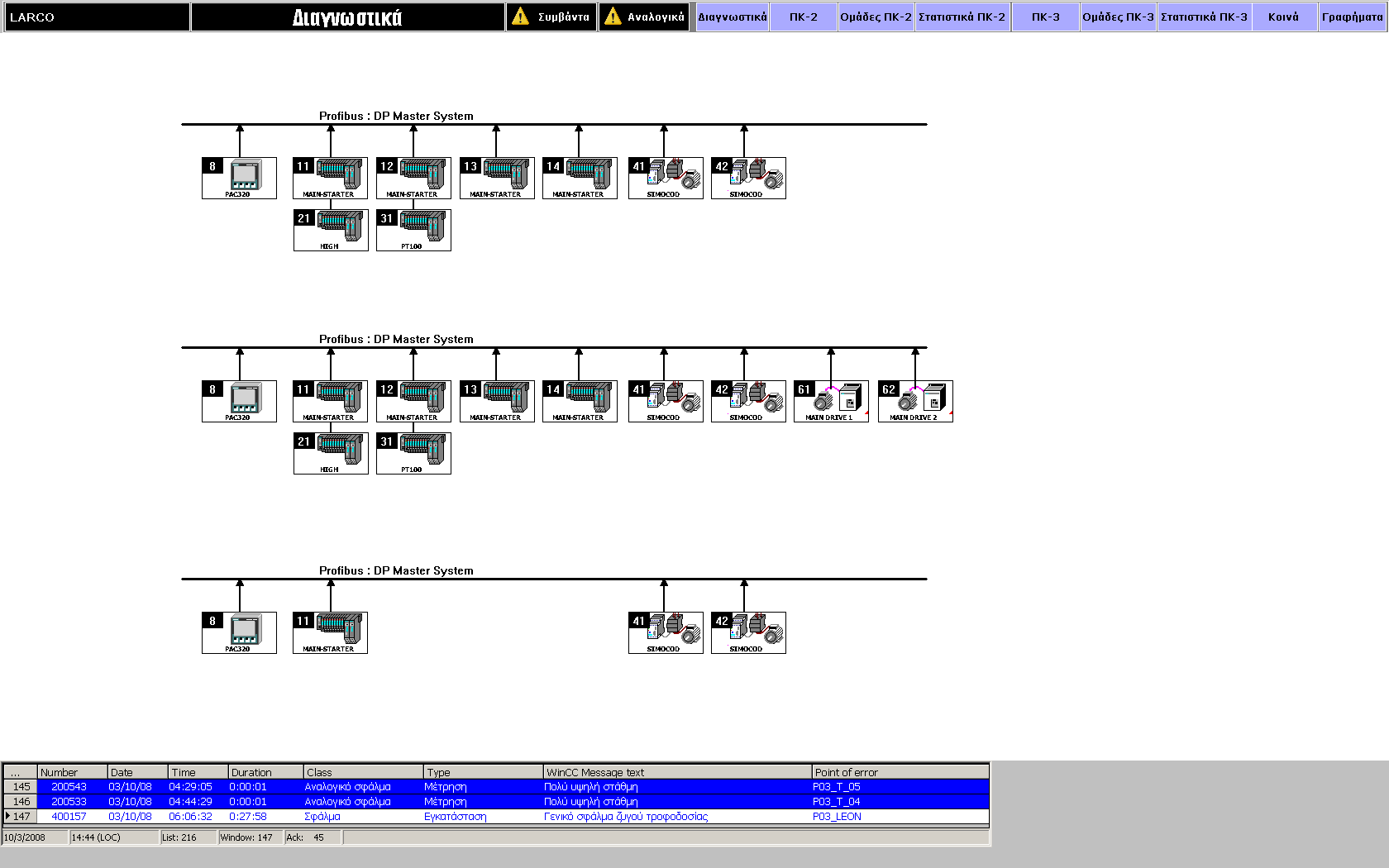Open the Γραφήματα tab

tap(1352, 17)
